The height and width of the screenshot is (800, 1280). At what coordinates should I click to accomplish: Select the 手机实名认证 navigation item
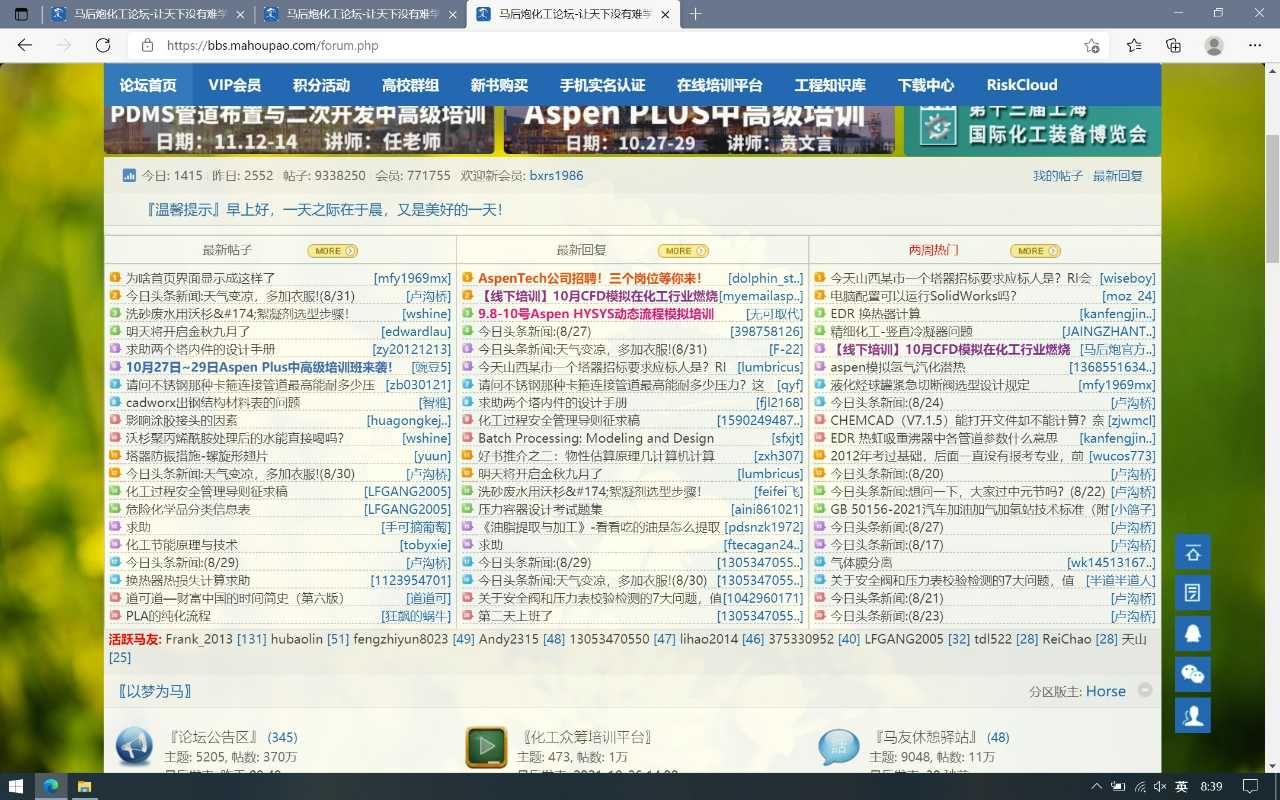[602, 85]
